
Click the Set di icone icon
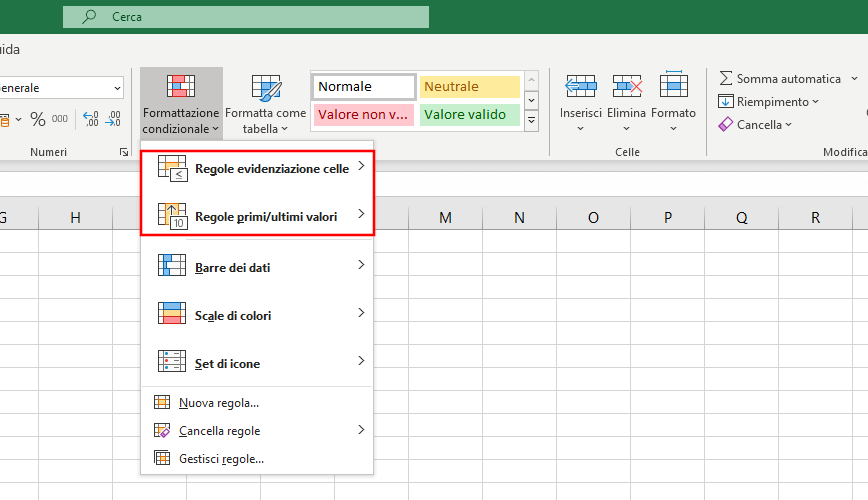(x=172, y=361)
